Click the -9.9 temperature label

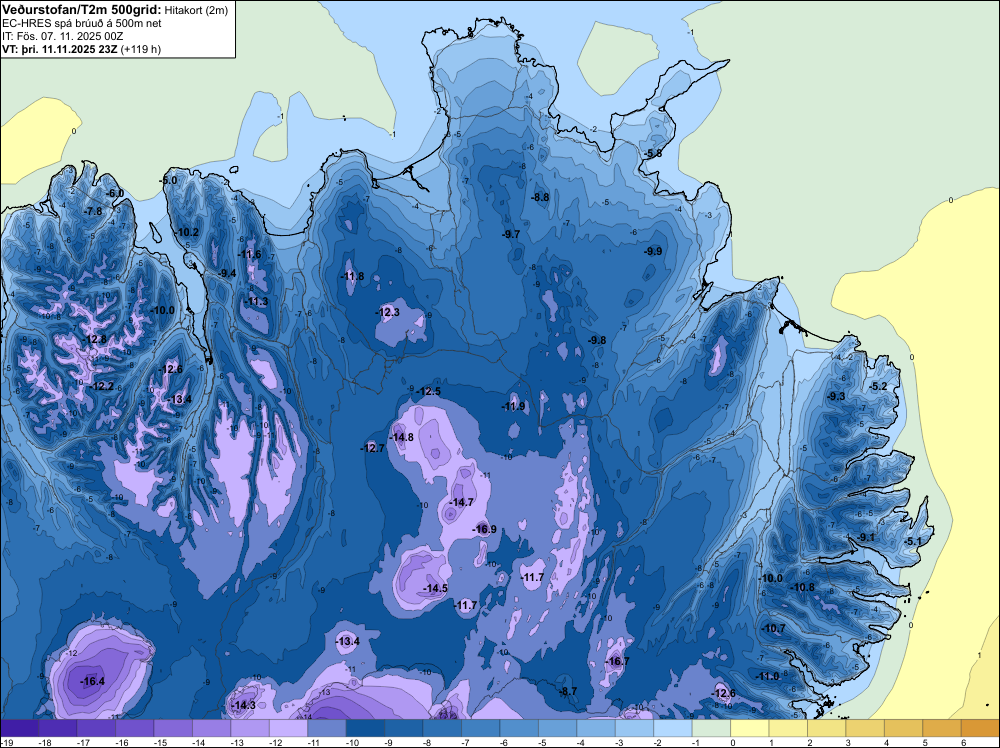[653, 251]
